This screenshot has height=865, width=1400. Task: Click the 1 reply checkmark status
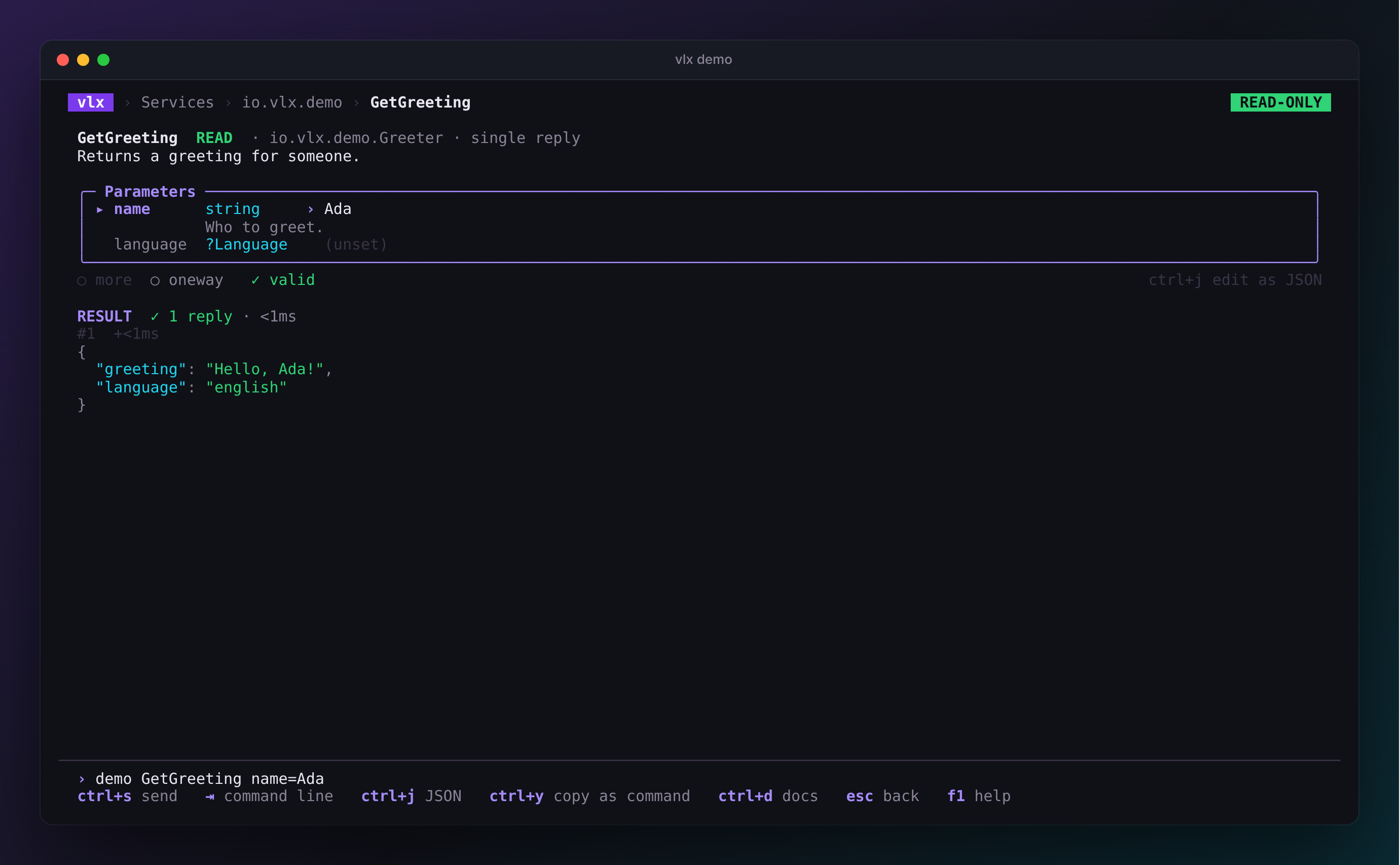192,316
